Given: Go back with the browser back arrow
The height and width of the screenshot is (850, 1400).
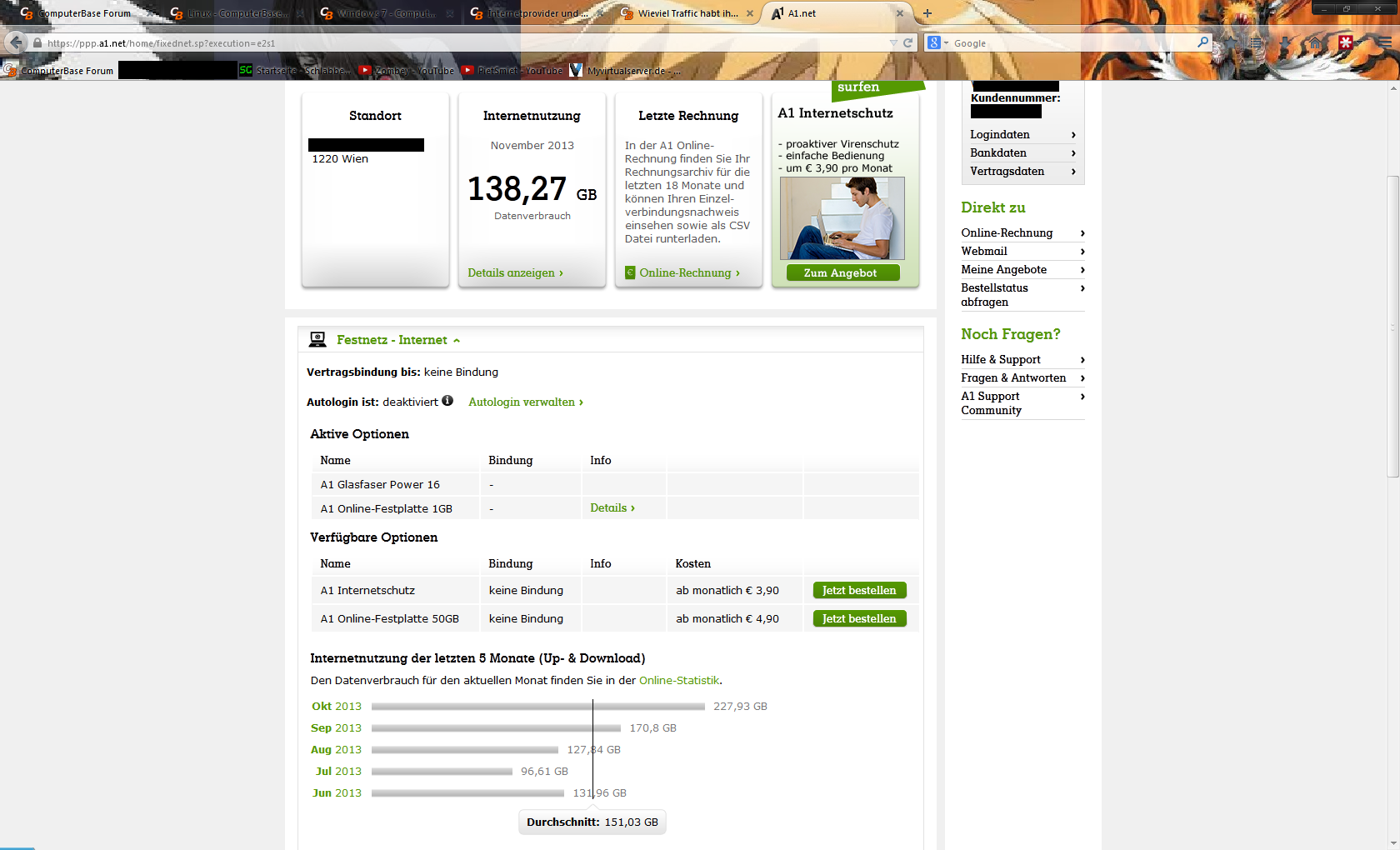Looking at the screenshot, I should (x=16, y=42).
